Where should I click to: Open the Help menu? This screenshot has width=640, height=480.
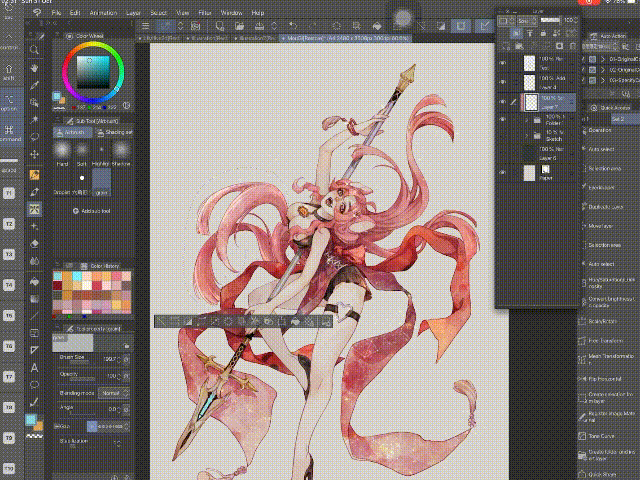(x=258, y=13)
